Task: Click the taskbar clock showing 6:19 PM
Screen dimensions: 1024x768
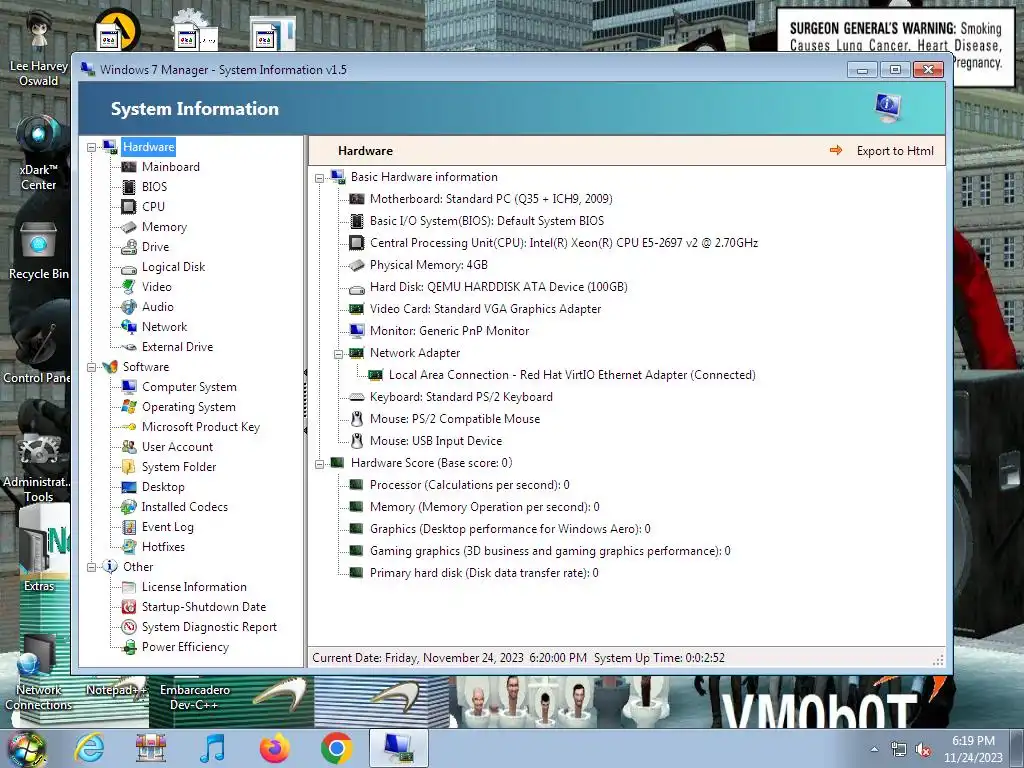Action: [x=973, y=749]
